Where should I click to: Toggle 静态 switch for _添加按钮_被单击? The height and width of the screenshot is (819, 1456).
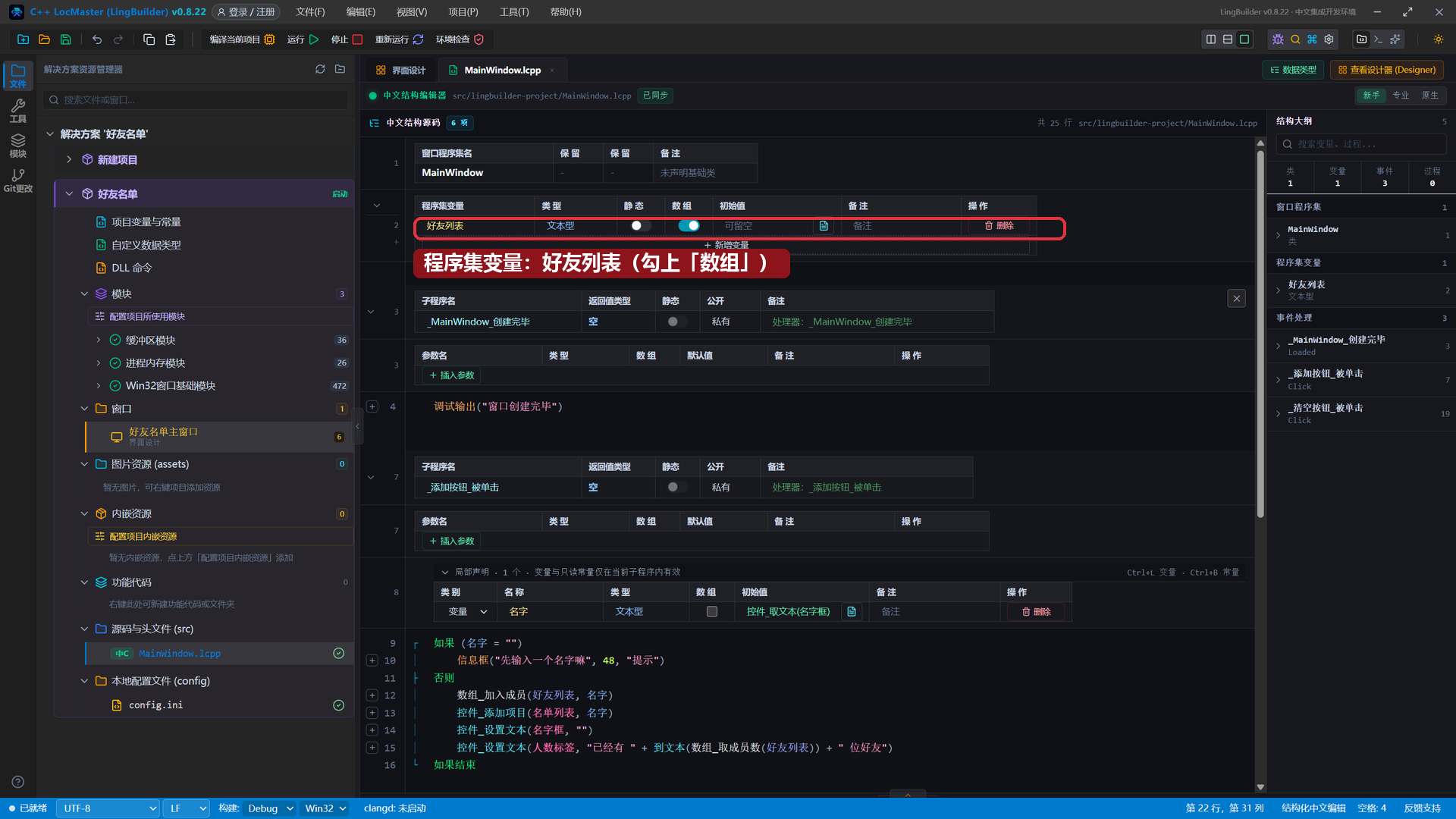point(676,487)
